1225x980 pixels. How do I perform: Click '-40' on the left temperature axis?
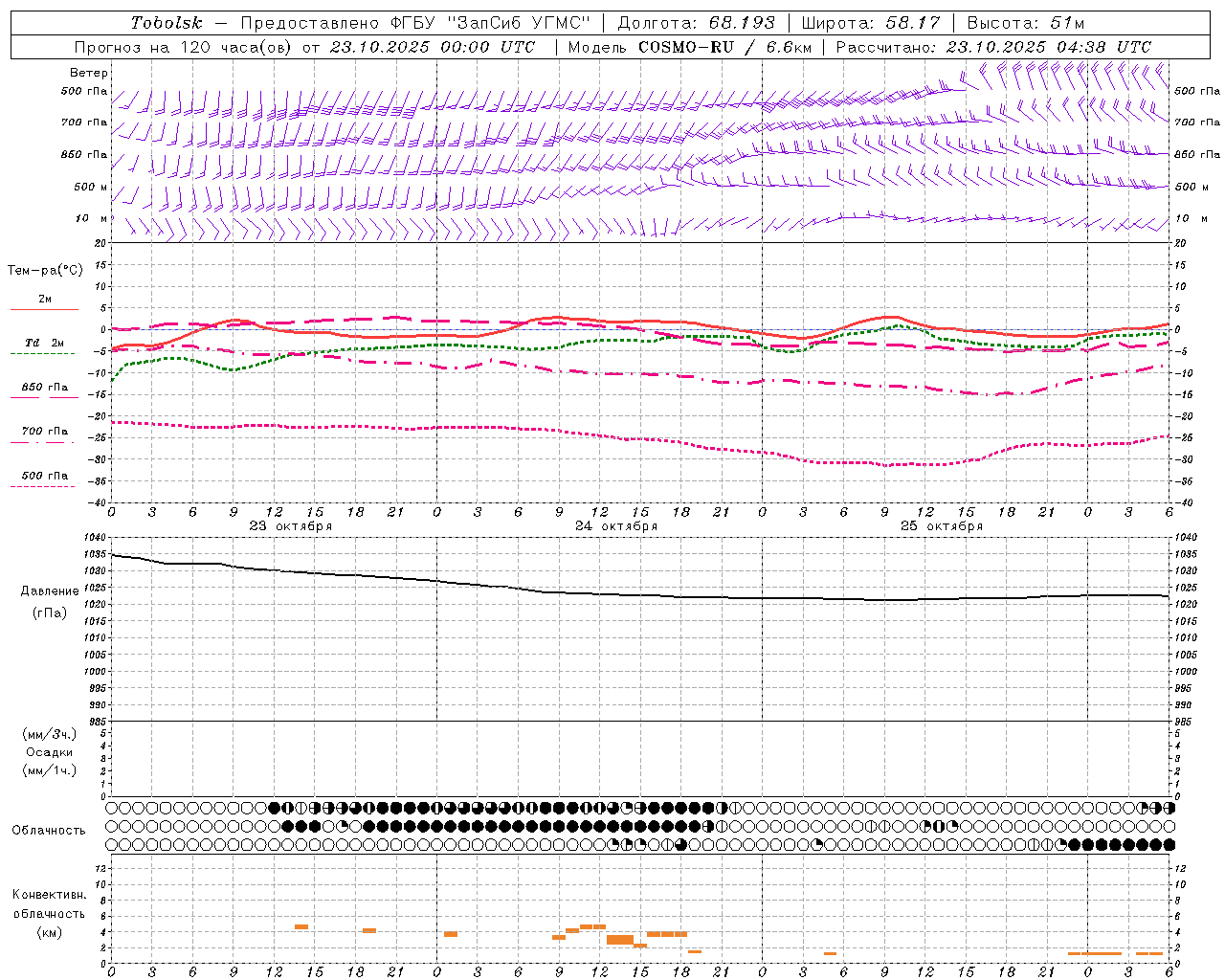point(96,502)
